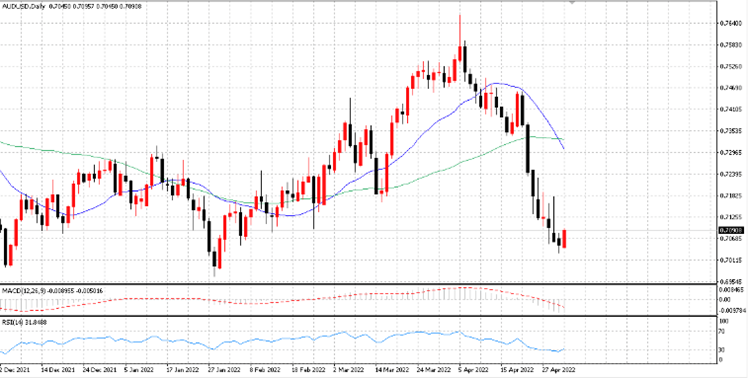
Task: Click the 24 Dec 2021 date label
Action: point(100,370)
